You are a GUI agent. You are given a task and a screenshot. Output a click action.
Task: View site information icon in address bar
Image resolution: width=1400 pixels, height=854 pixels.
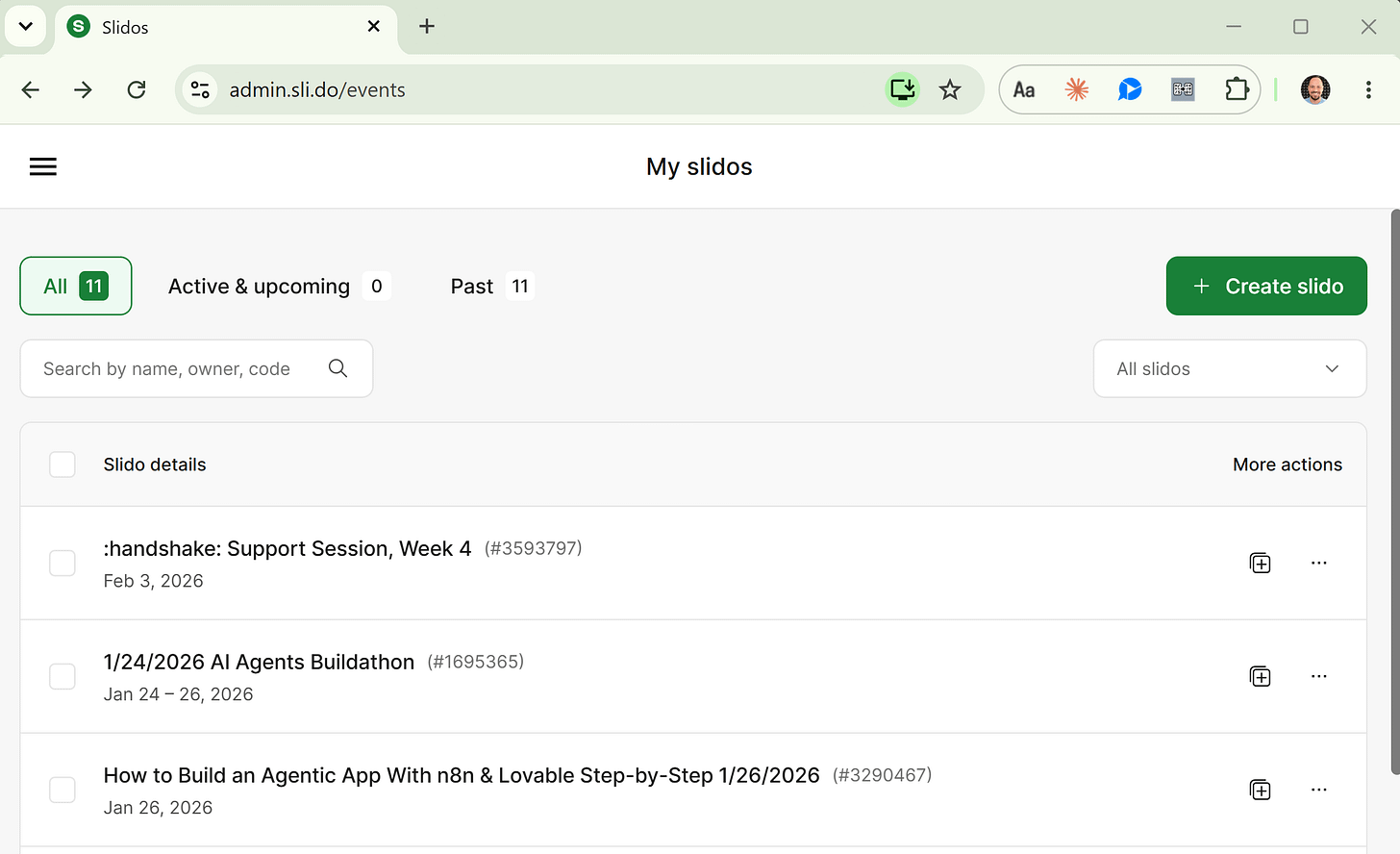200,89
